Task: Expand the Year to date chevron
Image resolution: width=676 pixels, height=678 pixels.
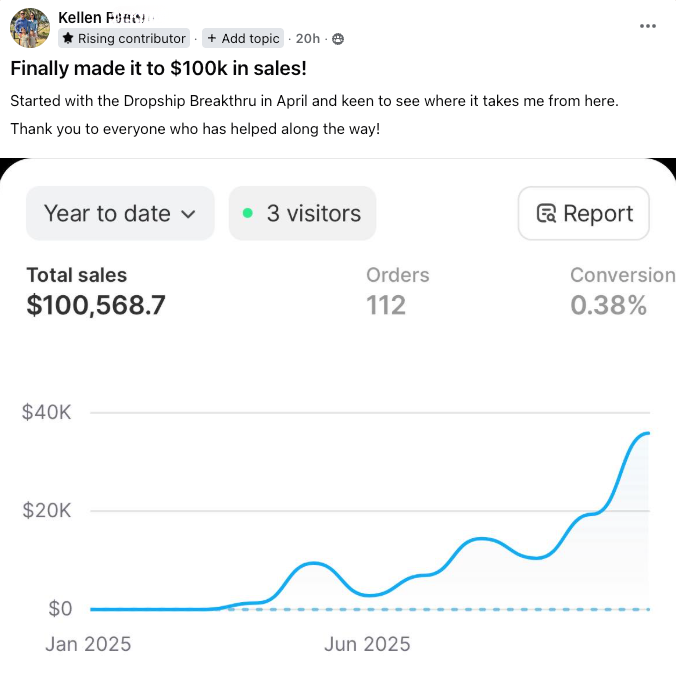Action: point(189,214)
